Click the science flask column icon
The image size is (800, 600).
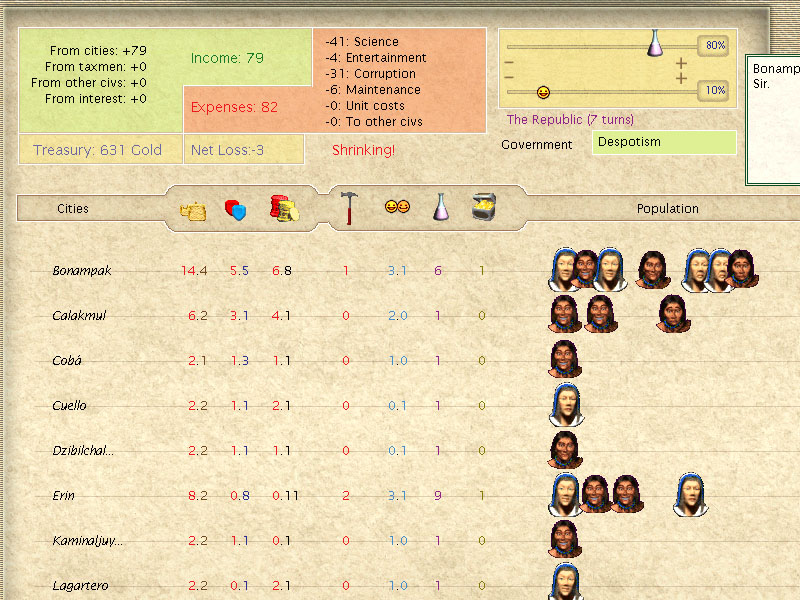pyautogui.click(x=440, y=208)
